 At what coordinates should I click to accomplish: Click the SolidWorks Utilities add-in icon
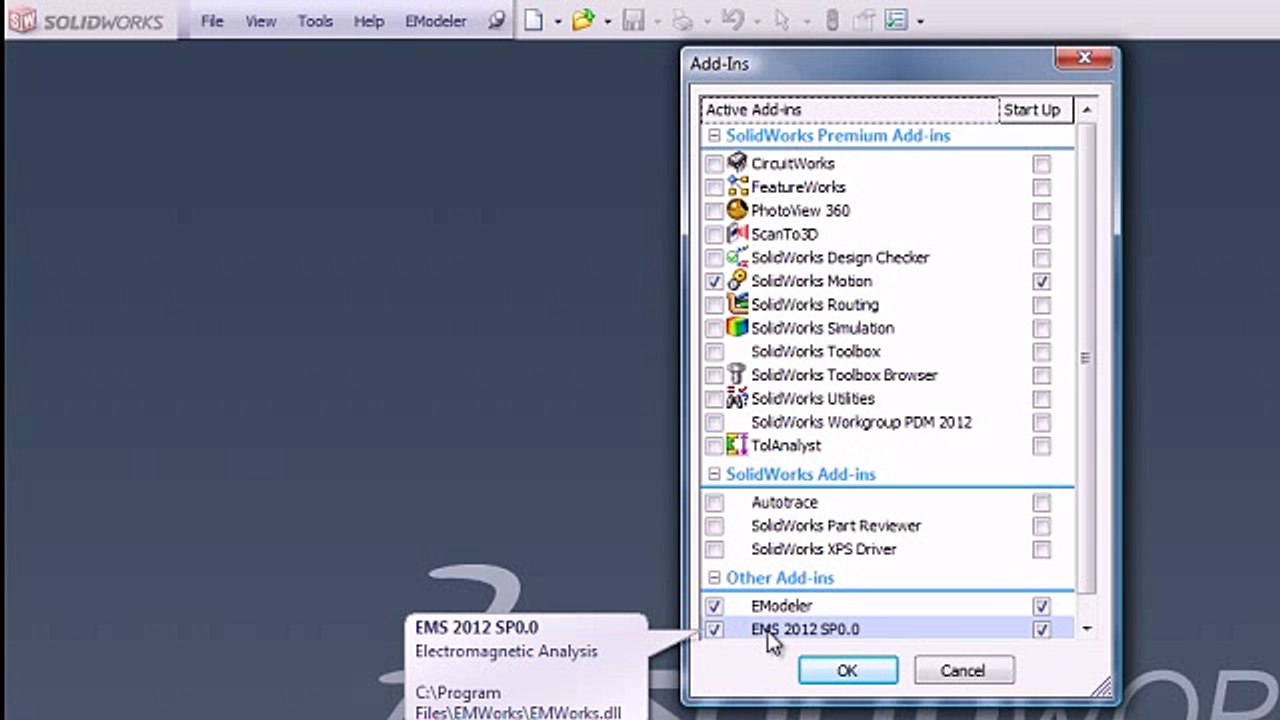(737, 398)
